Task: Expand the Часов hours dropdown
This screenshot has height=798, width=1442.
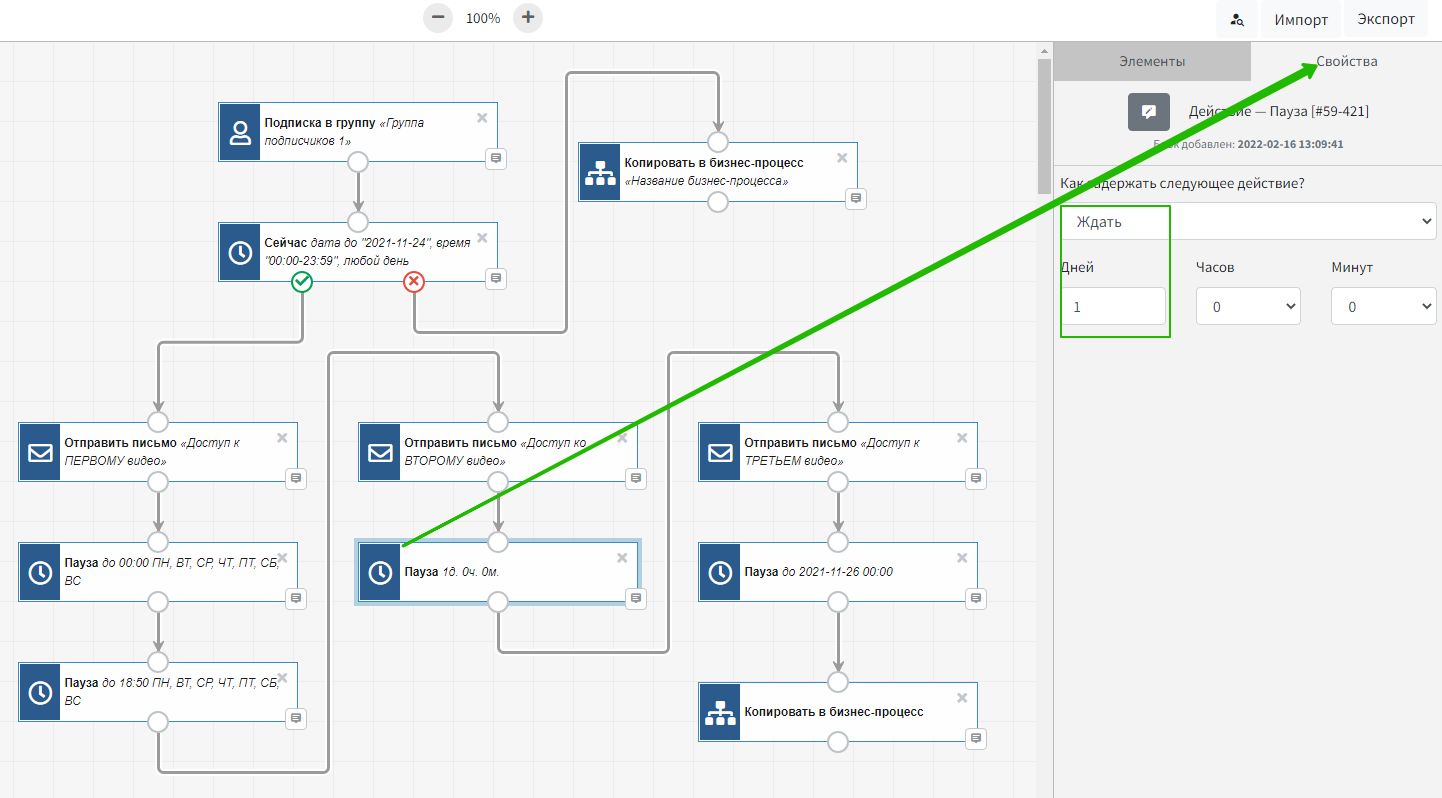Action: click(1248, 307)
